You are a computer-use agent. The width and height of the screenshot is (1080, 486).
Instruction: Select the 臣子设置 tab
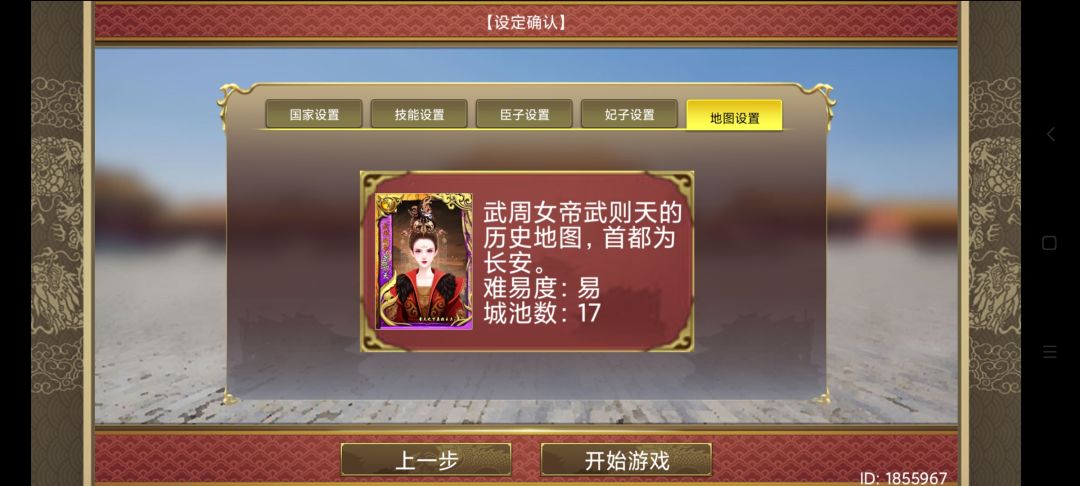tap(524, 114)
